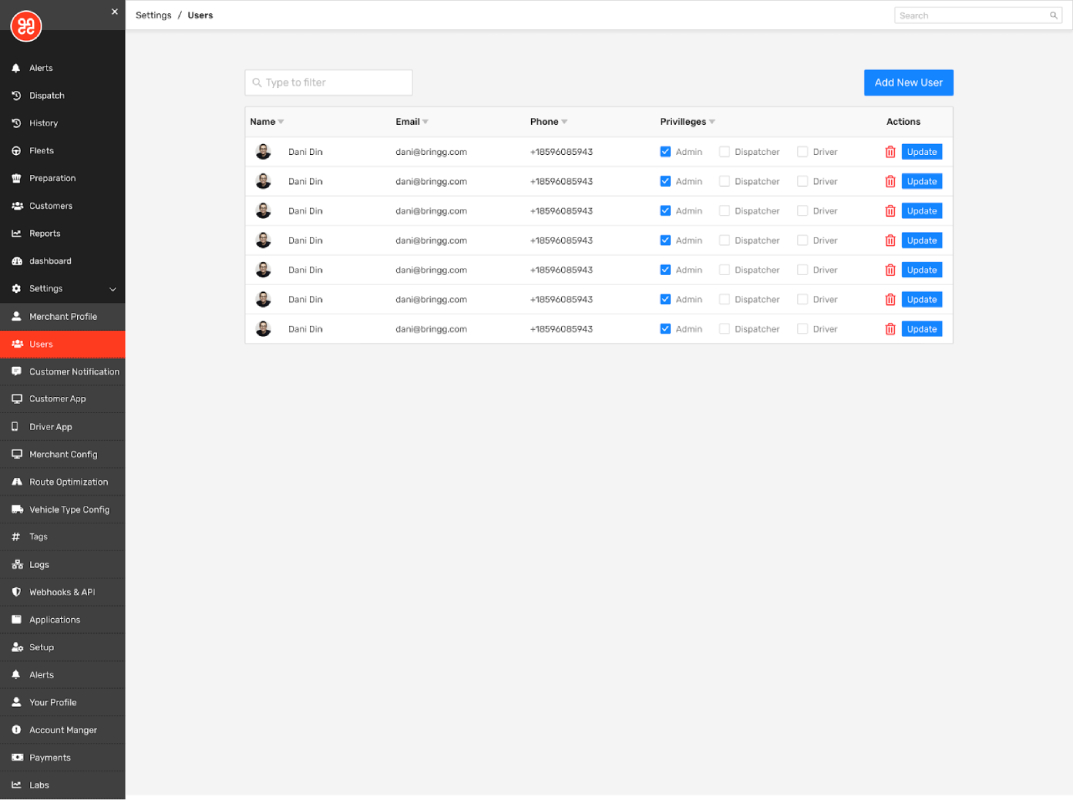Click the Payments money icon
The width and height of the screenshot is (1073, 800).
click(x=17, y=758)
